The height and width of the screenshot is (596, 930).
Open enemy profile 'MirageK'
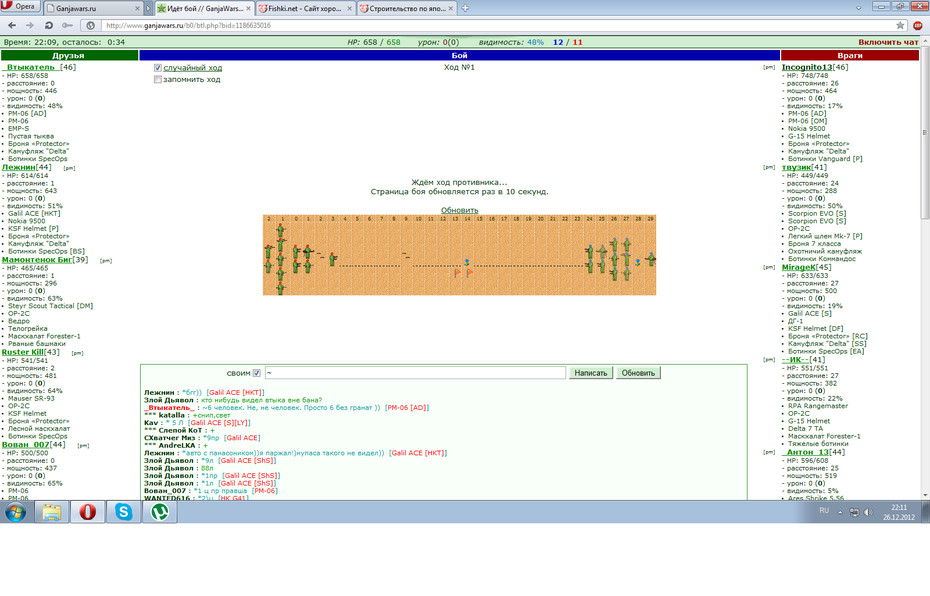pyautogui.click(x=799, y=267)
